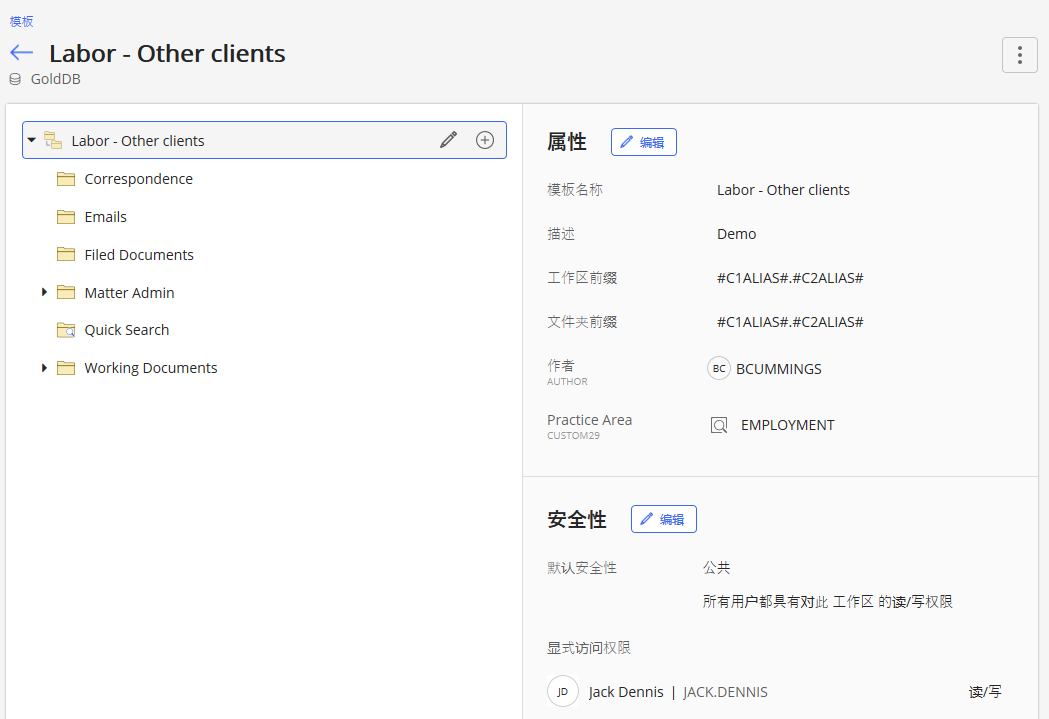
Task: Click 编辑 button next to 属性
Action: pos(643,142)
